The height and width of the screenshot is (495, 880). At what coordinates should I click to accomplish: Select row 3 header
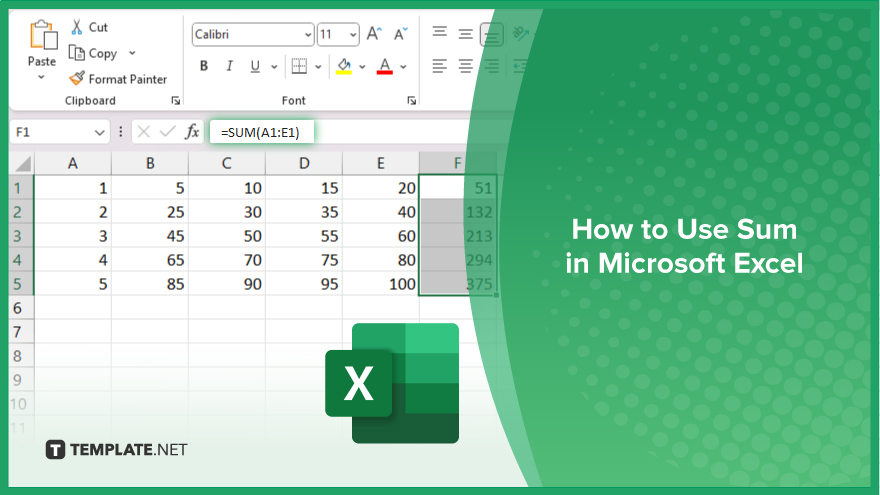21,236
